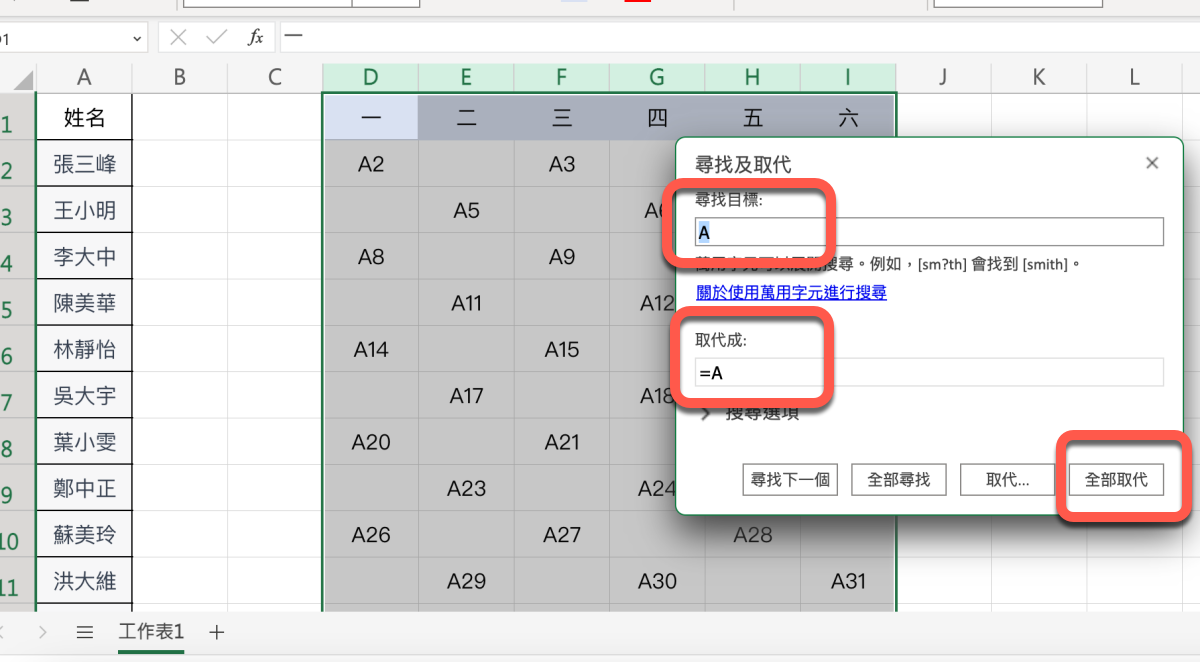Expand the Name Box dropdown arrow
This screenshot has width=1200, height=662.
[x=137, y=39]
